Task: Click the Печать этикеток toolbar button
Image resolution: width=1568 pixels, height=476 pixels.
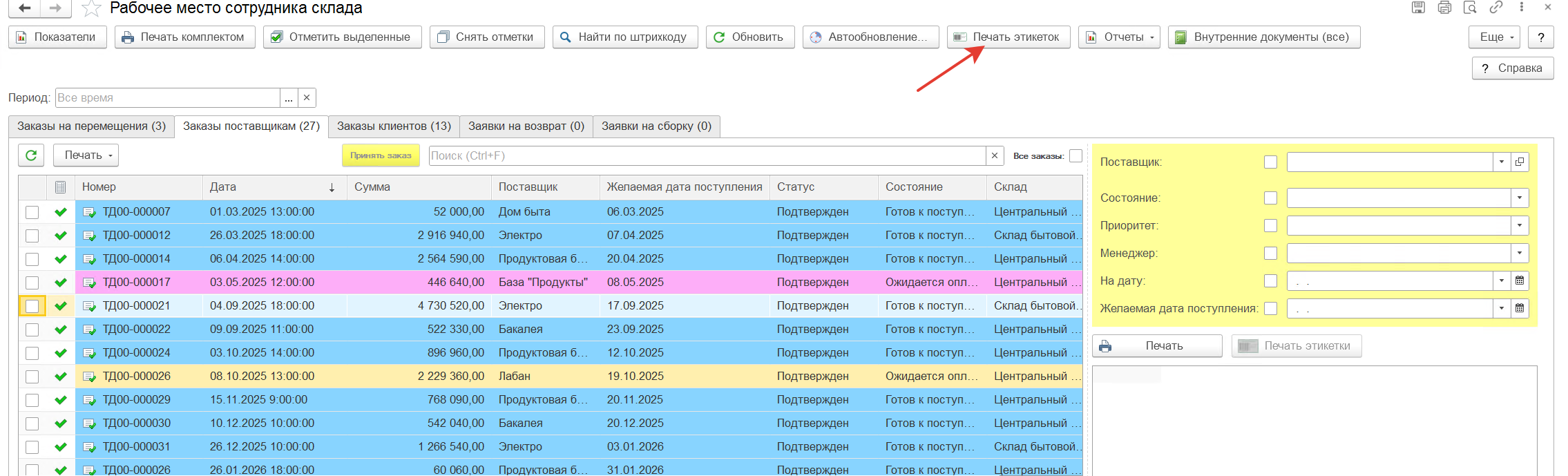Action: pyautogui.click(x=1008, y=37)
